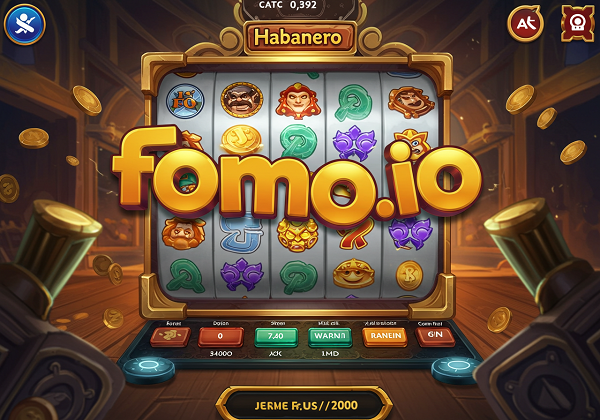
Task: Click the red winged emblem button
Action: tap(170, 336)
